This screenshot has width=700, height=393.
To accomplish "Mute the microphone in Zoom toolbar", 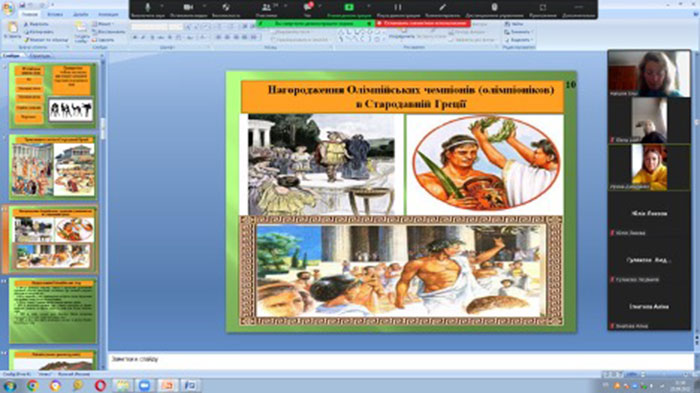I will coord(148,7).
